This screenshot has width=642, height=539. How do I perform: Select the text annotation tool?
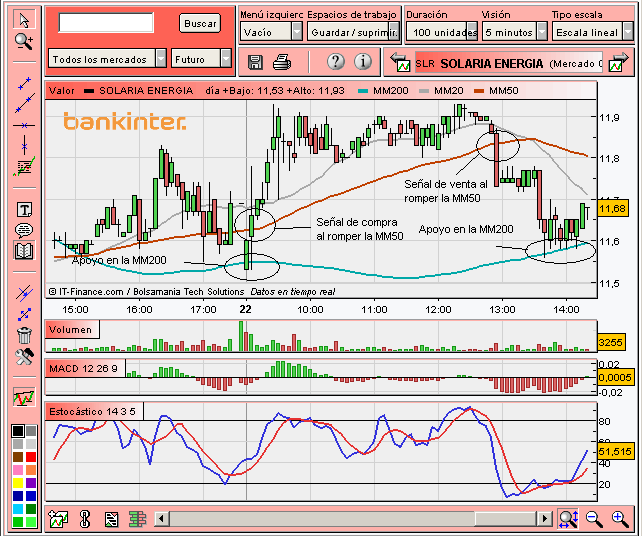pyautogui.click(x=24, y=210)
